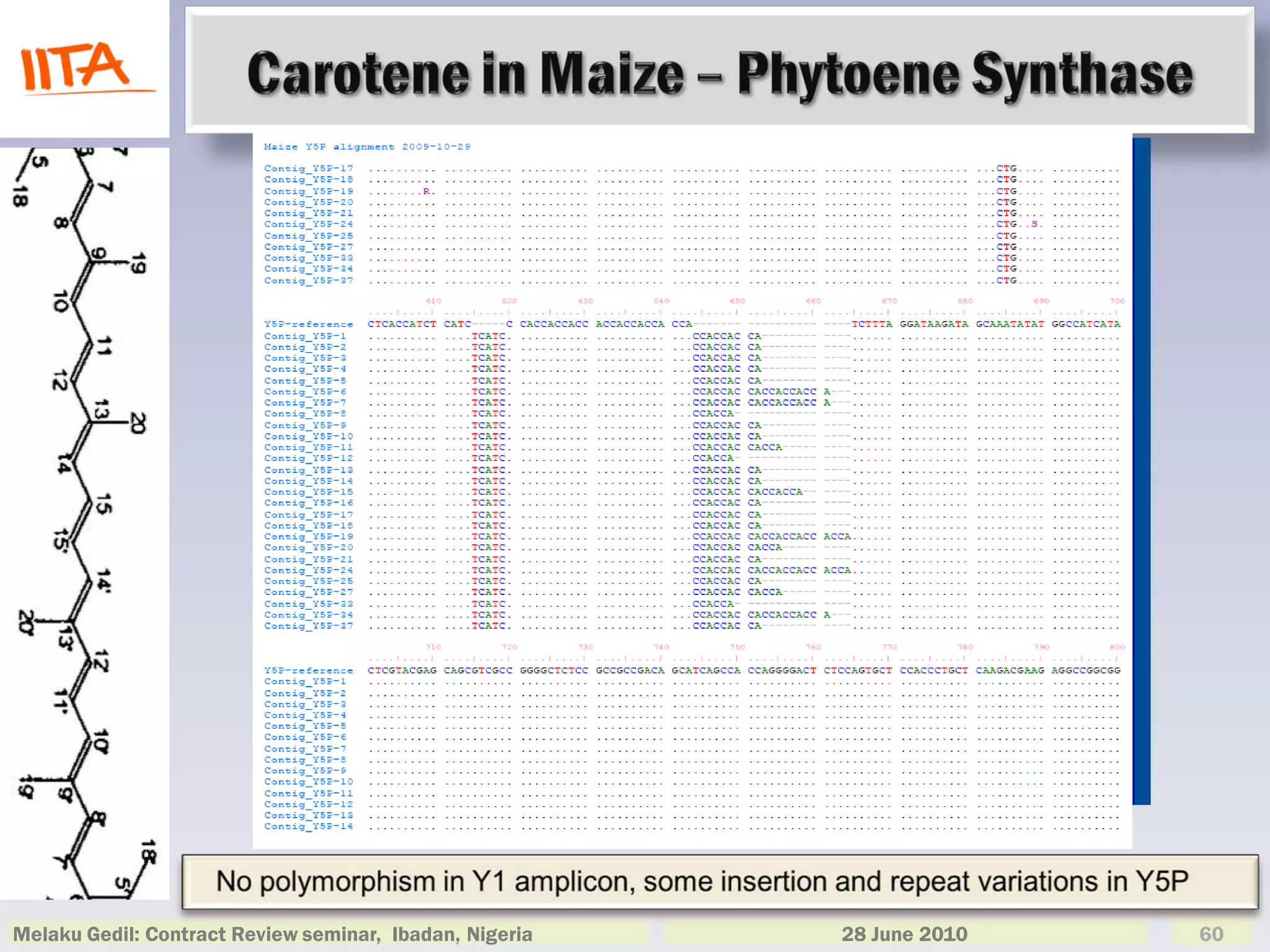Click ruler position 700 marker
This screenshot has height=952, width=1270.
click(x=1117, y=301)
